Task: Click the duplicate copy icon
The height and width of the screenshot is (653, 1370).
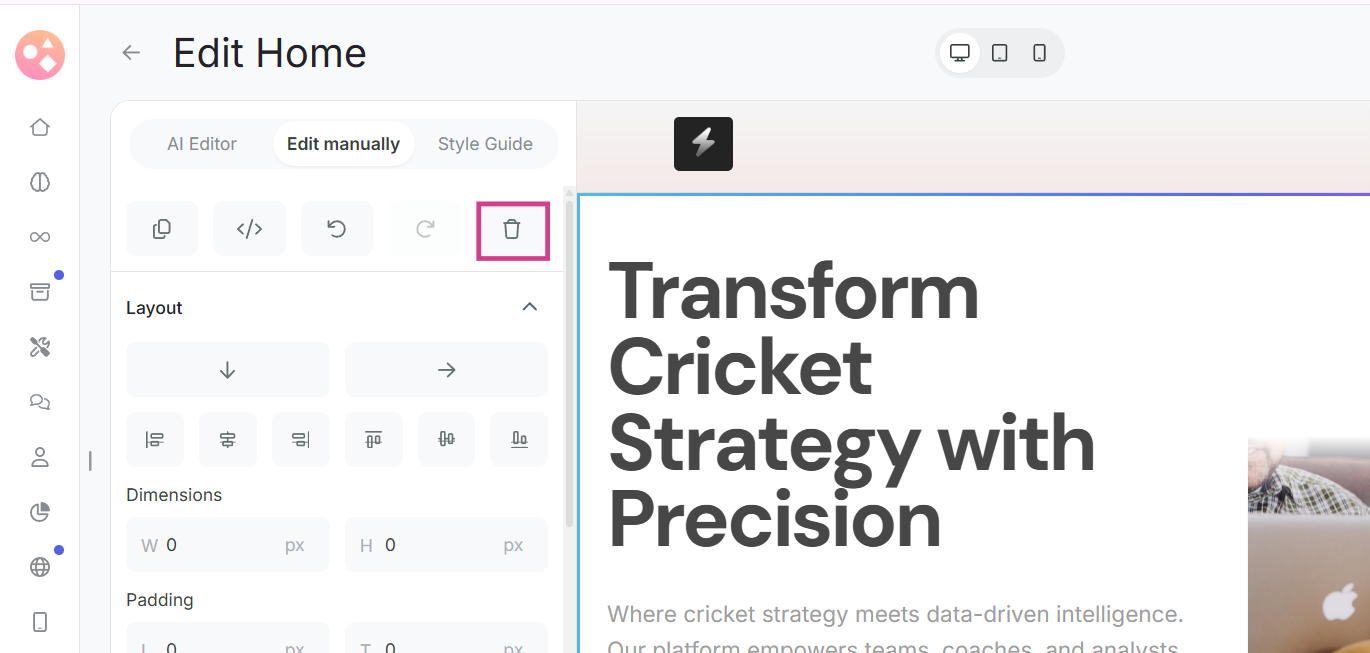Action: point(161,230)
